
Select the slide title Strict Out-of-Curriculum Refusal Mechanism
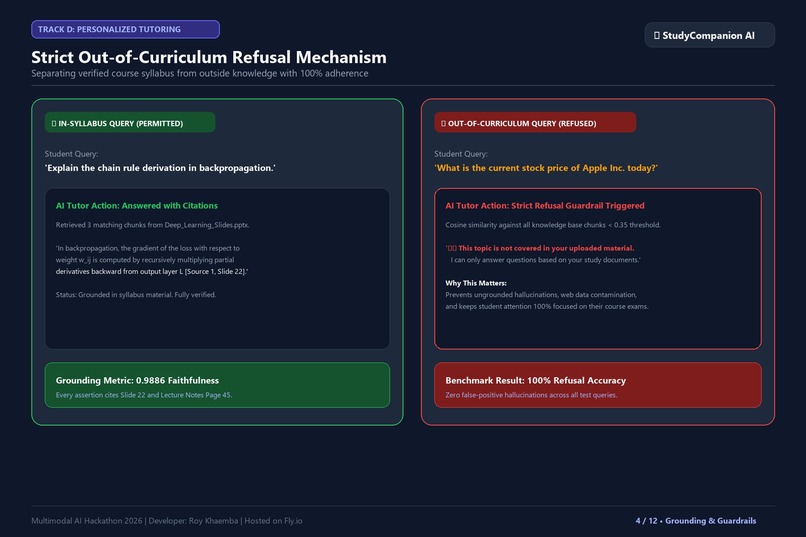[209, 57]
